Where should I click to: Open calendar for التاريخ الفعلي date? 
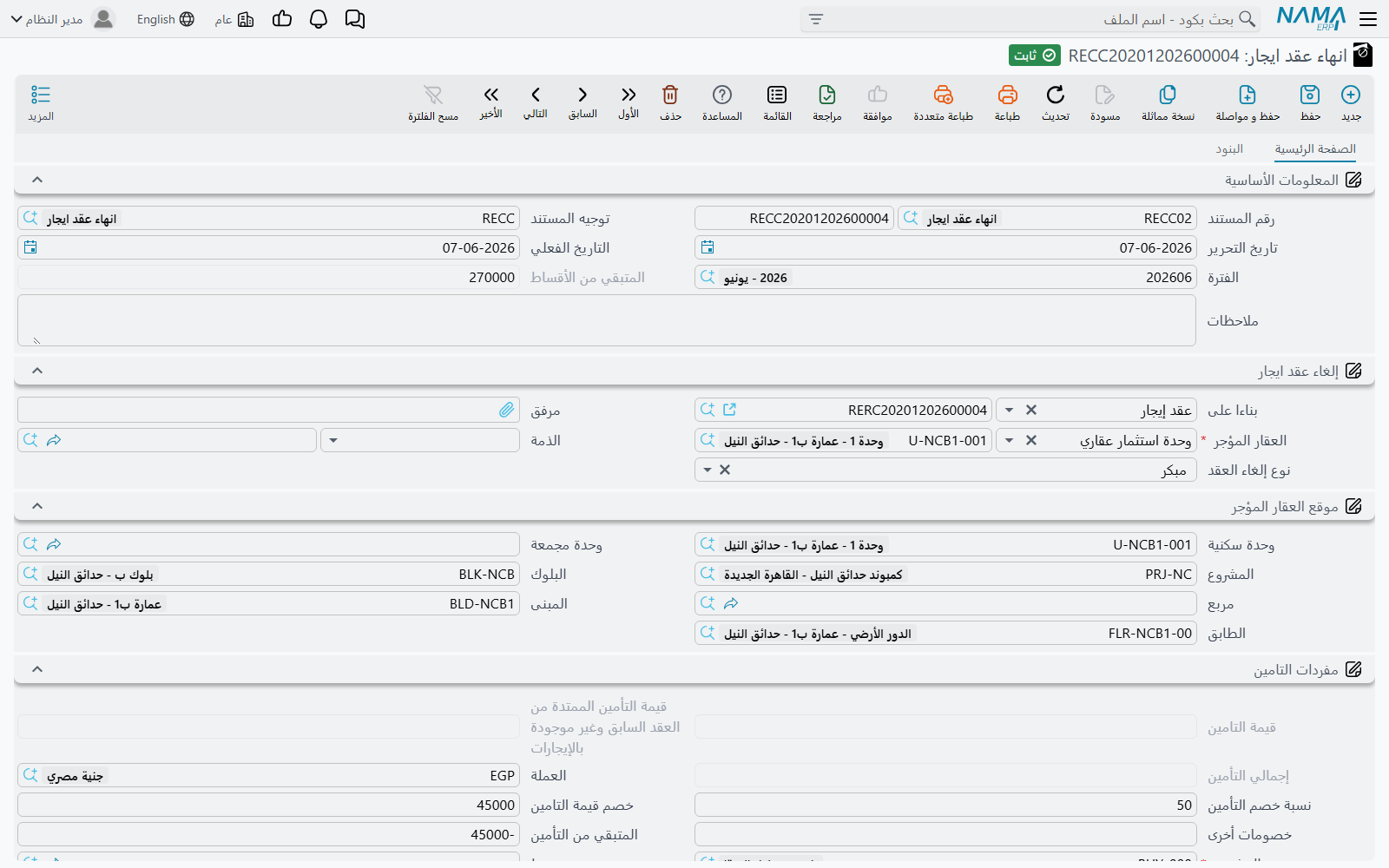pos(30,247)
